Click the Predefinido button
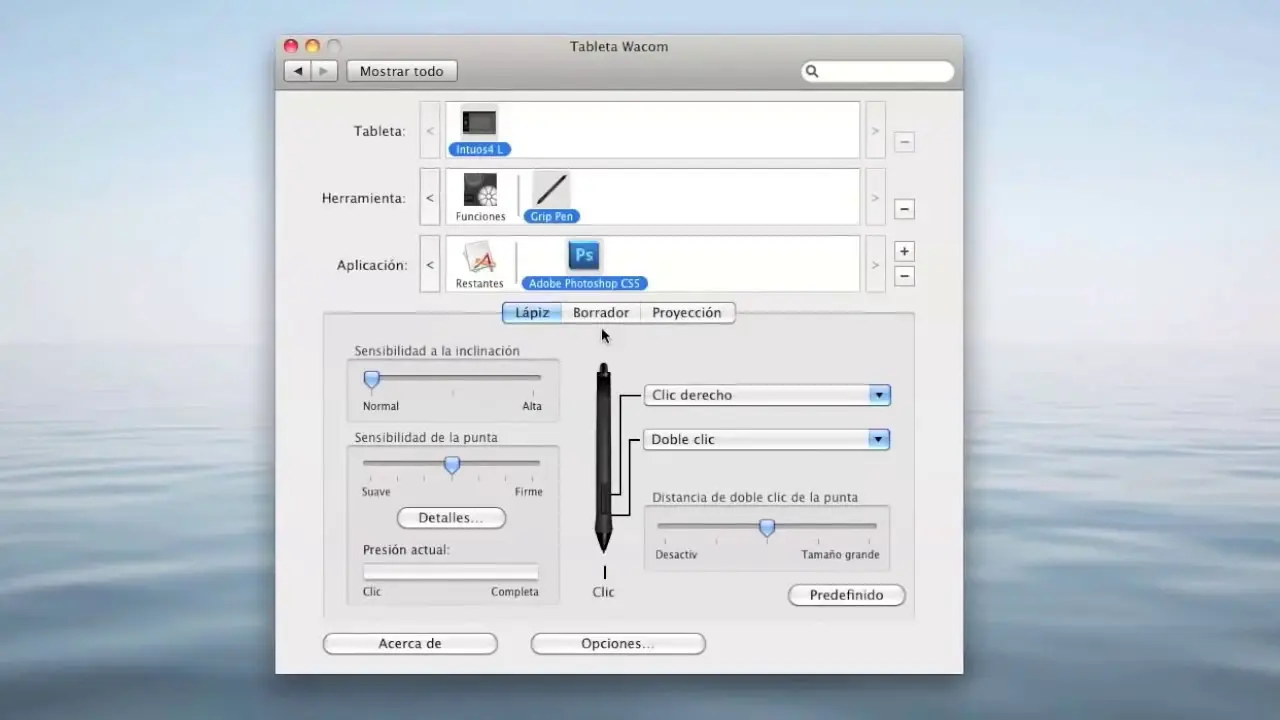Screen dimensions: 1280x720 coord(846,595)
